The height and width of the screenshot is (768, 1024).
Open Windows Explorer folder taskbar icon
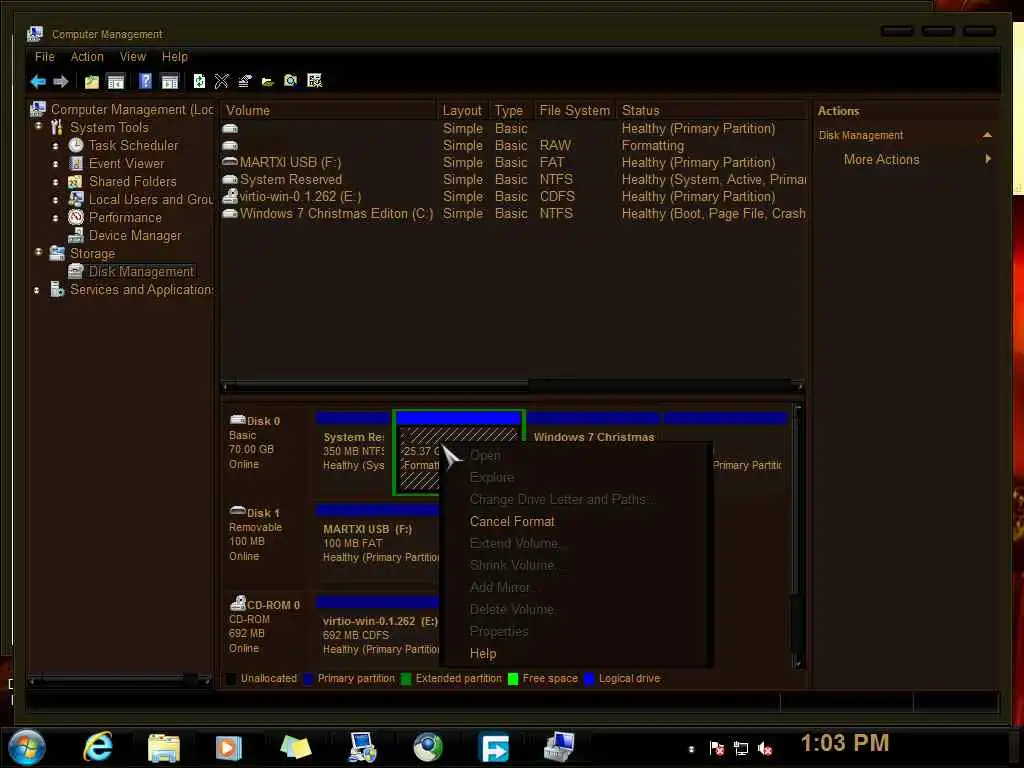(163, 748)
